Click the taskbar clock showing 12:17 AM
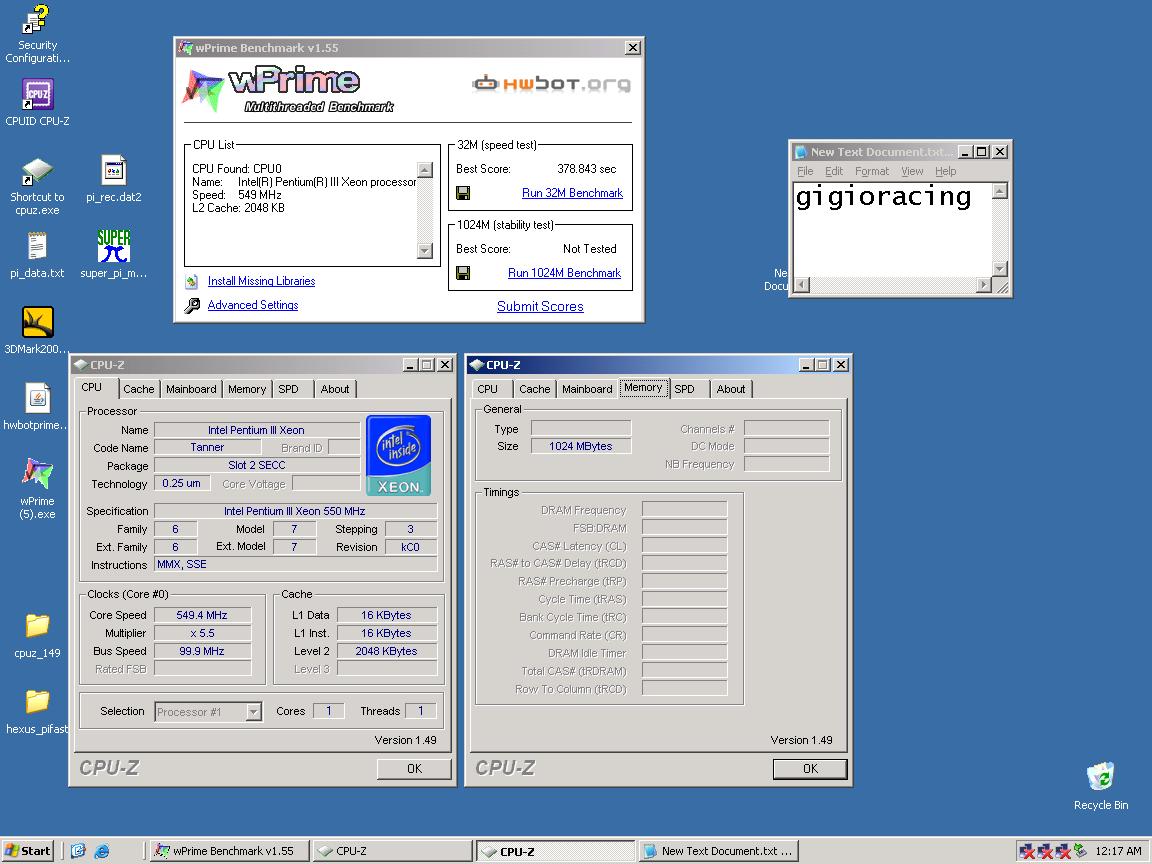This screenshot has height=864, width=1152. pos(1118,852)
